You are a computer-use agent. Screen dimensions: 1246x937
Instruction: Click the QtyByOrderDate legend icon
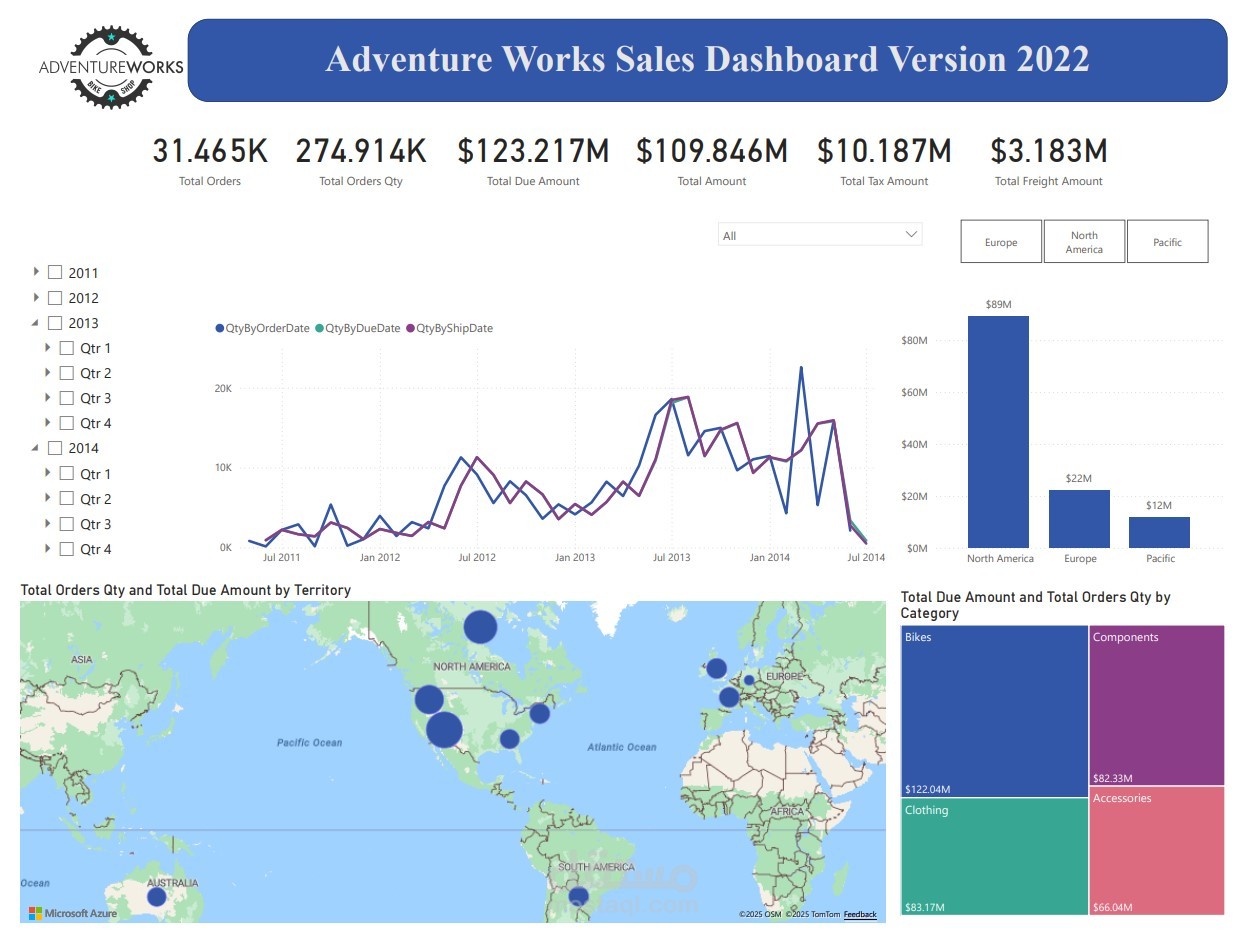(218, 328)
